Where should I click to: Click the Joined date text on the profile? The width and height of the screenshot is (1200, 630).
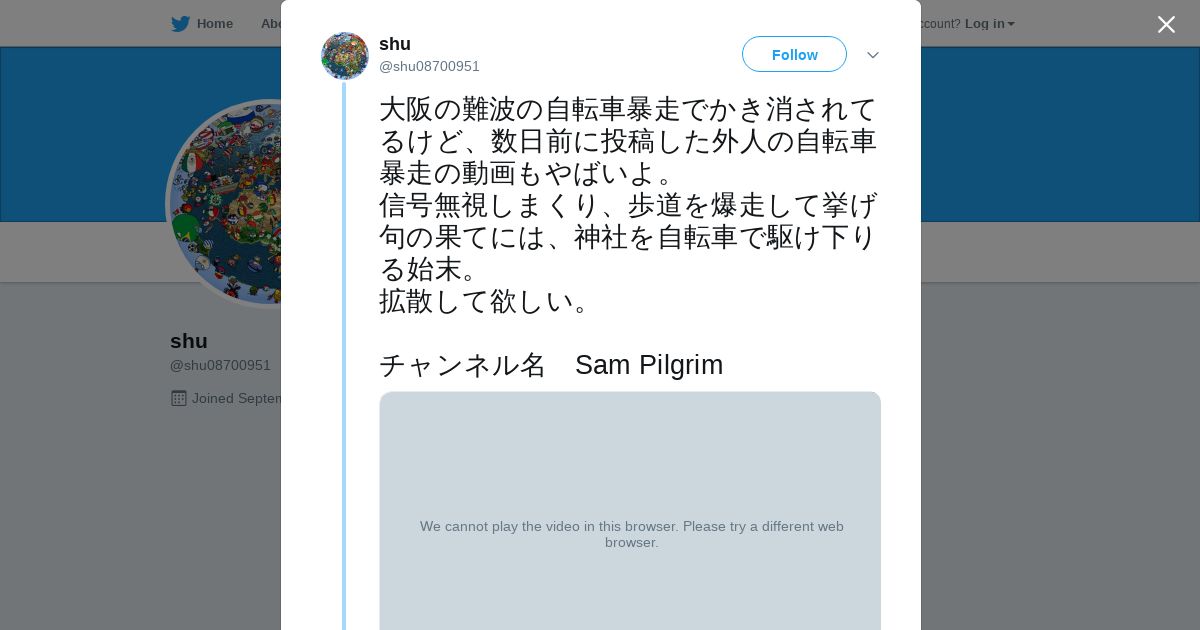coord(236,398)
